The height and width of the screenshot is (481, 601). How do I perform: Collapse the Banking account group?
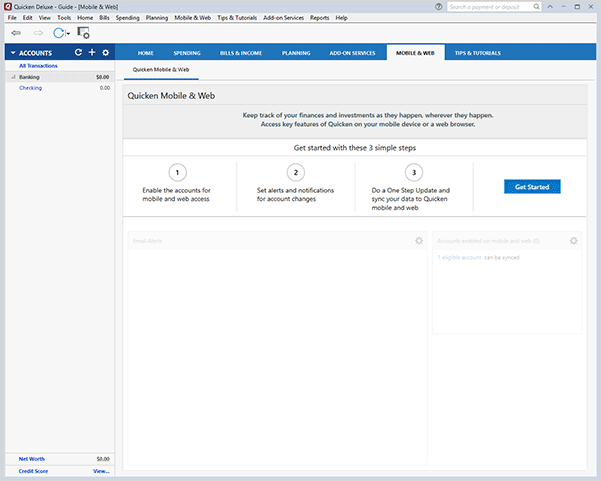click(x=13, y=77)
